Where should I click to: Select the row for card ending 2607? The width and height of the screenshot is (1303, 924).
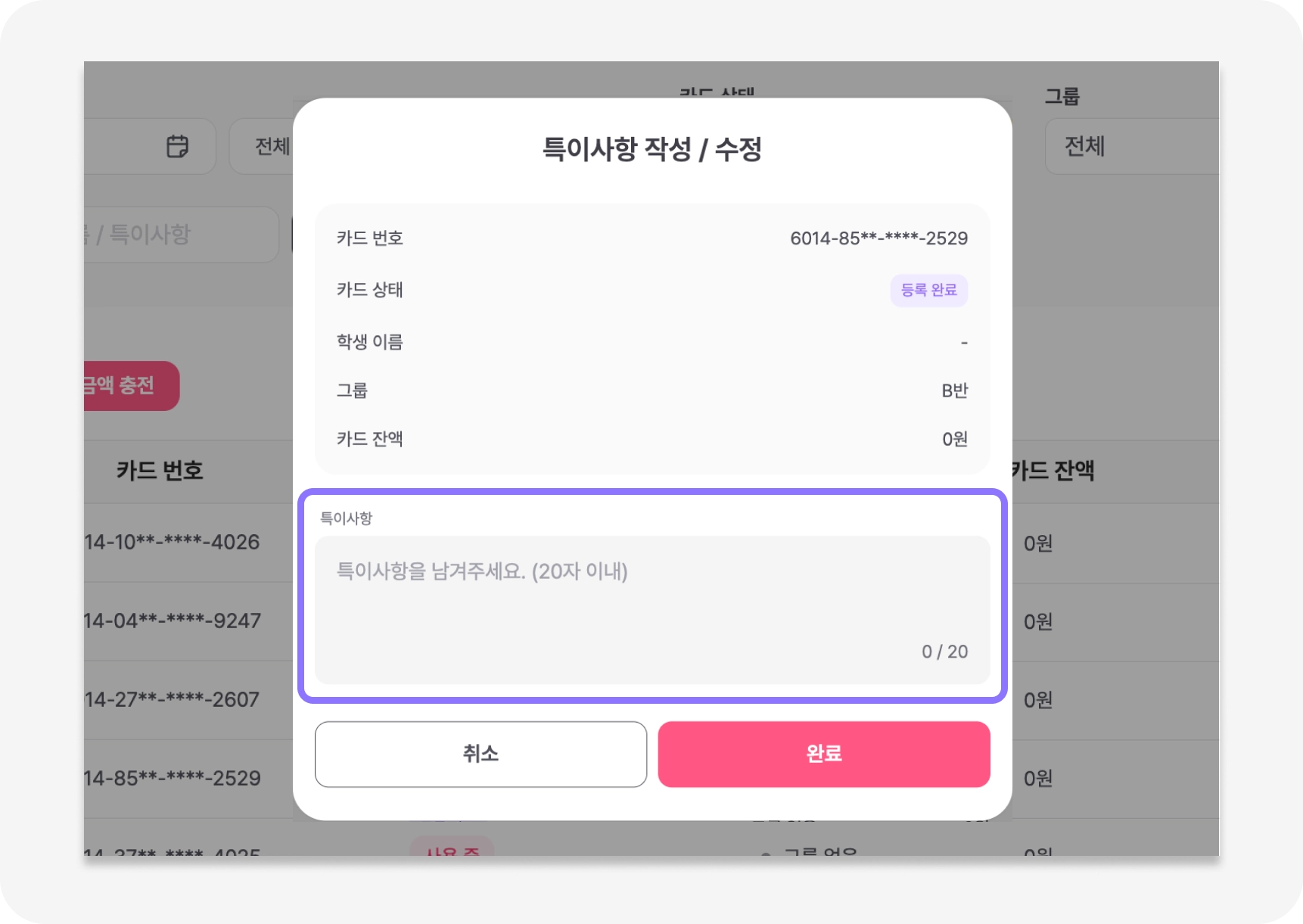[173, 700]
